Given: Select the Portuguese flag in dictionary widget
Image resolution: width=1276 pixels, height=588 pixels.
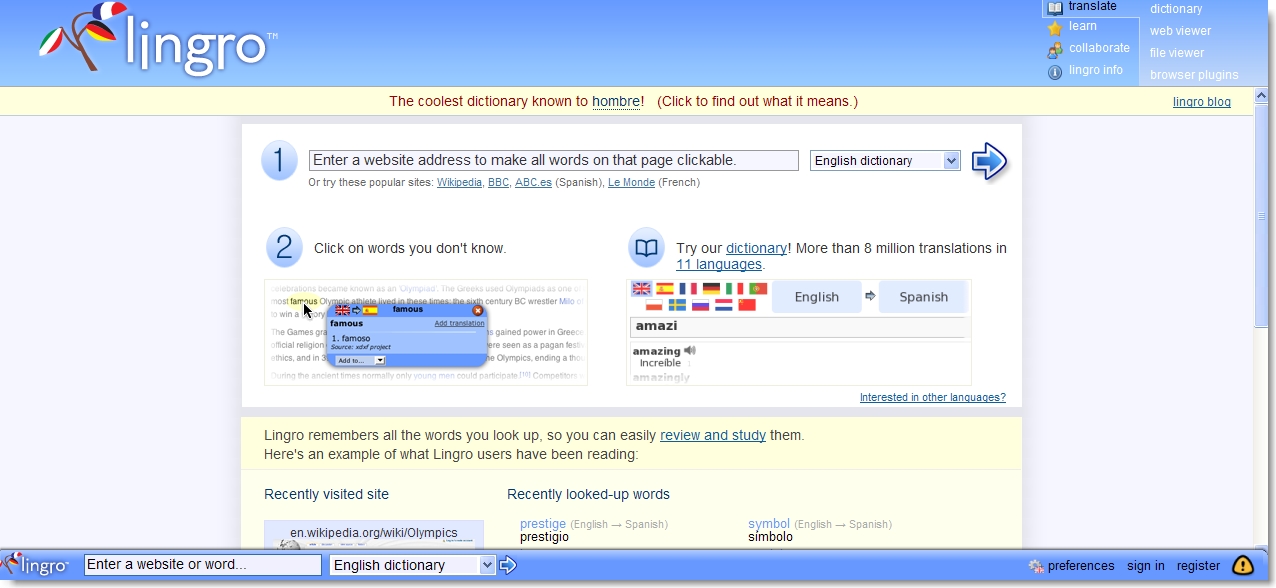Looking at the screenshot, I should coord(758,289).
